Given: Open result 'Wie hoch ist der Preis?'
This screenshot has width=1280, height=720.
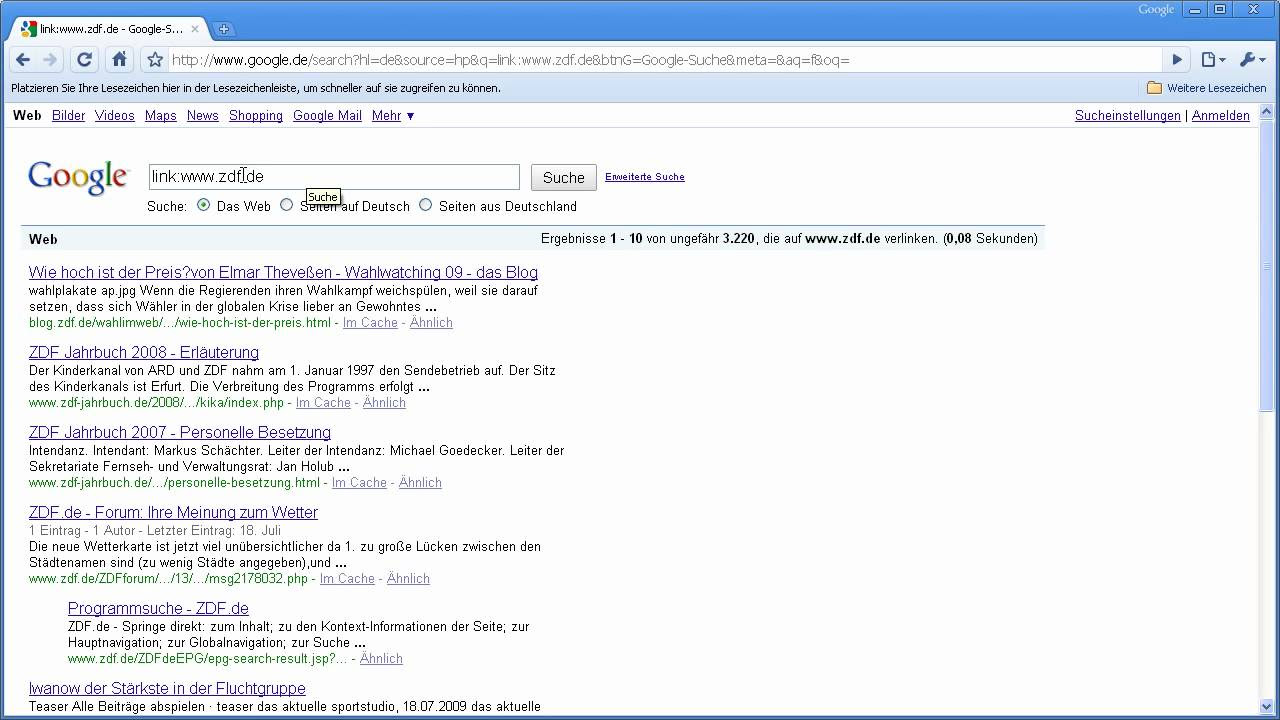Looking at the screenshot, I should tap(283, 272).
